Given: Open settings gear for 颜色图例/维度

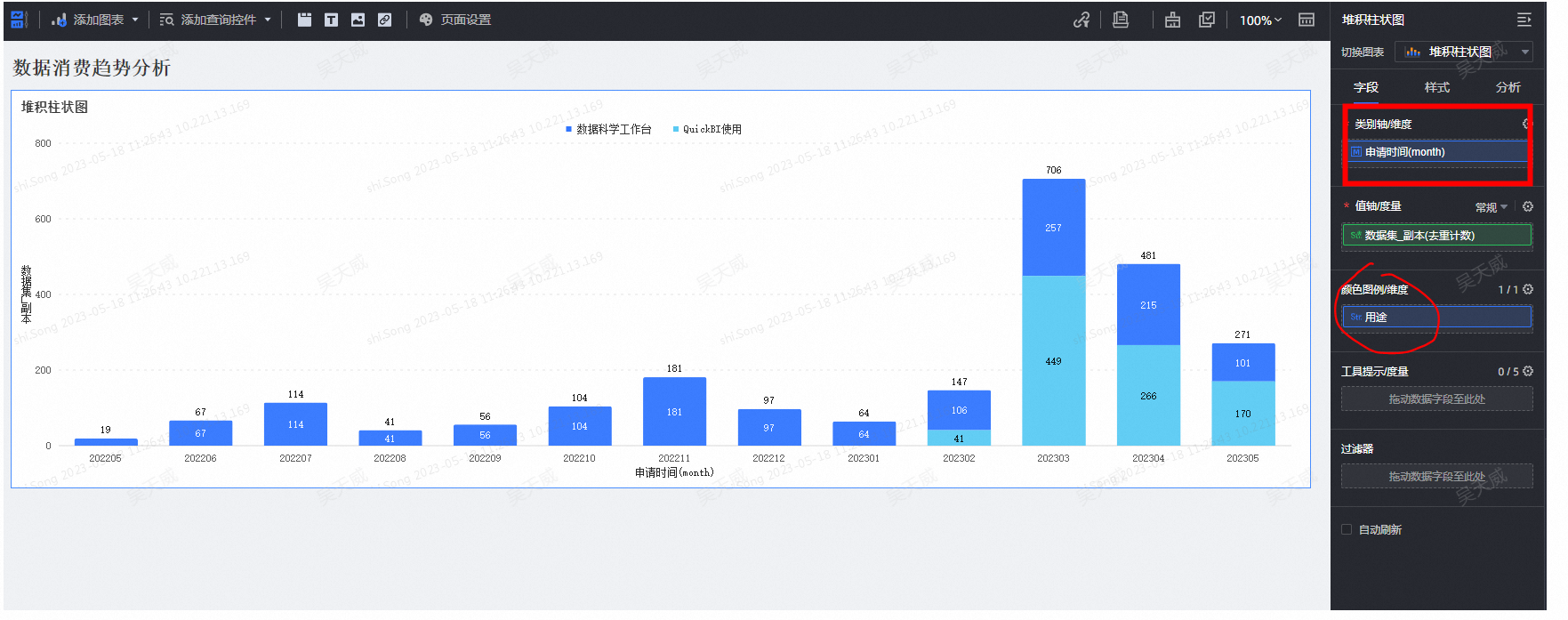Looking at the screenshot, I should coord(1528,289).
